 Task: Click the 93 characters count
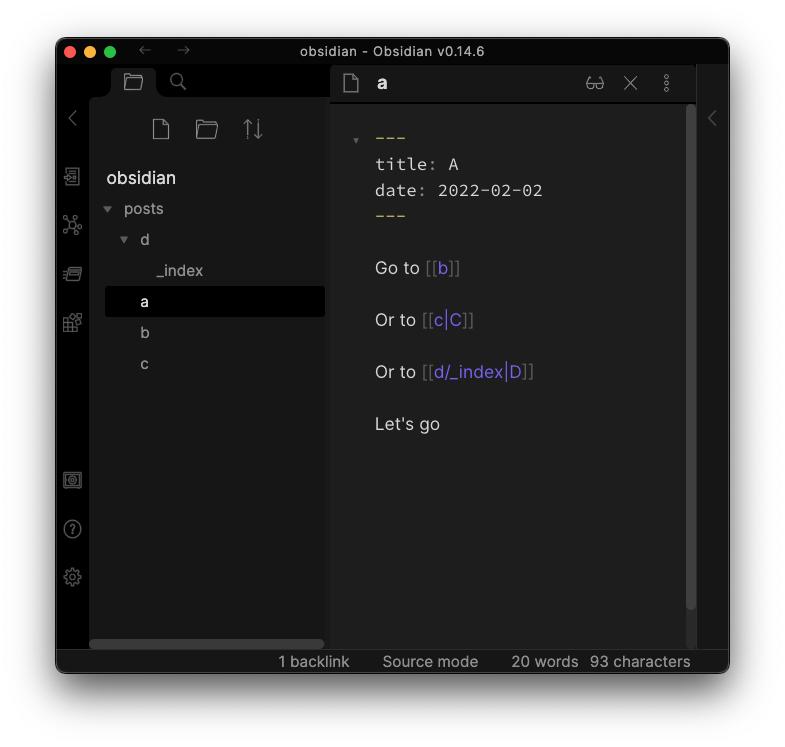point(640,661)
